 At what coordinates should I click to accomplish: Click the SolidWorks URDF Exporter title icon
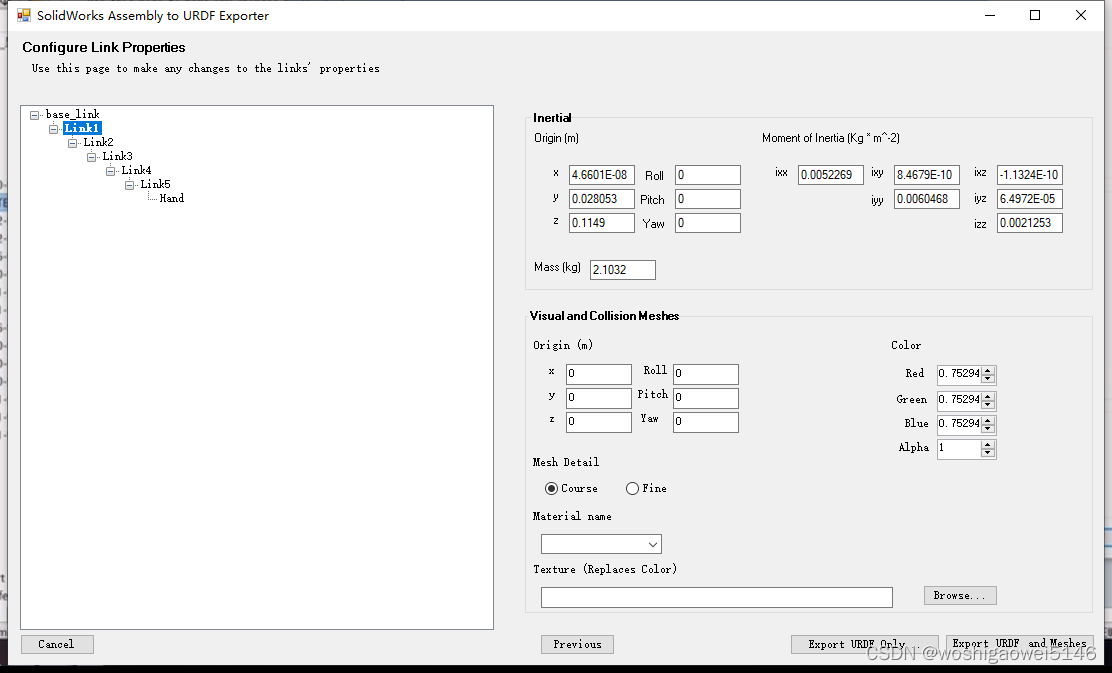click(24, 15)
